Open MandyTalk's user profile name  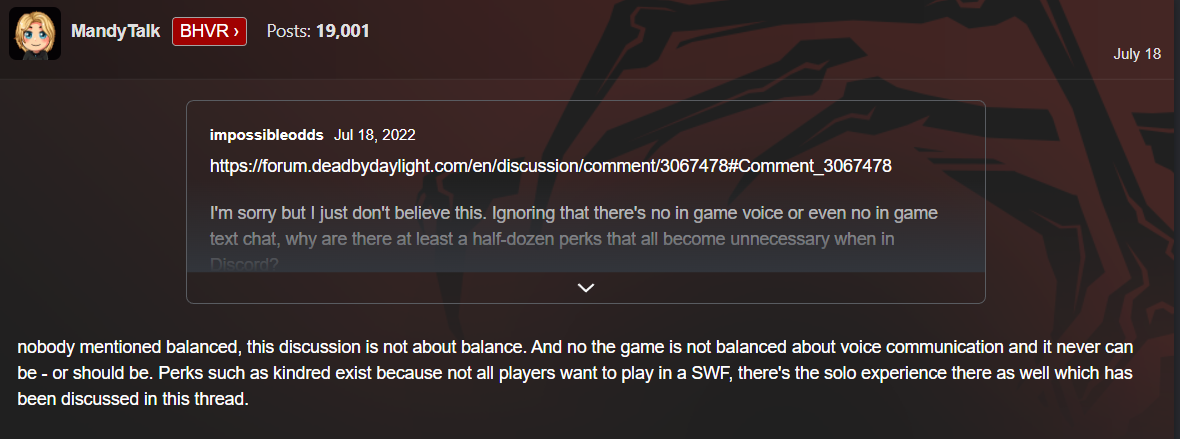pyautogui.click(x=115, y=31)
